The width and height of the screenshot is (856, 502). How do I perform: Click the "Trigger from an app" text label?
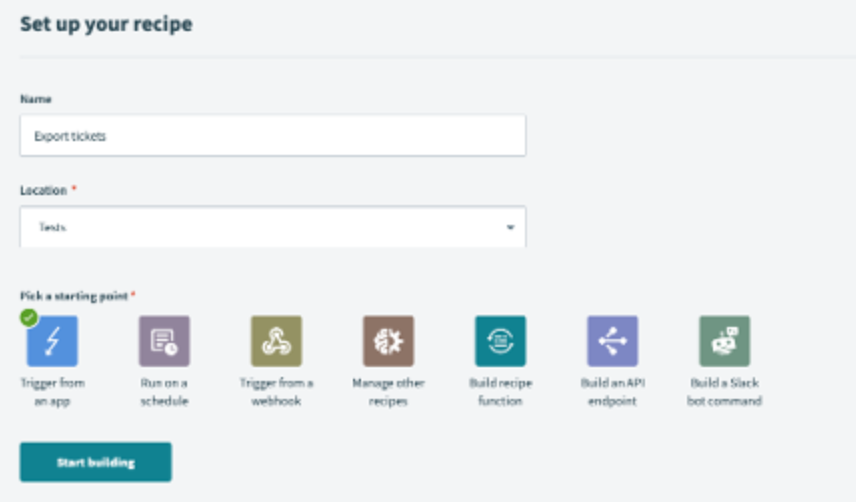(x=52, y=392)
